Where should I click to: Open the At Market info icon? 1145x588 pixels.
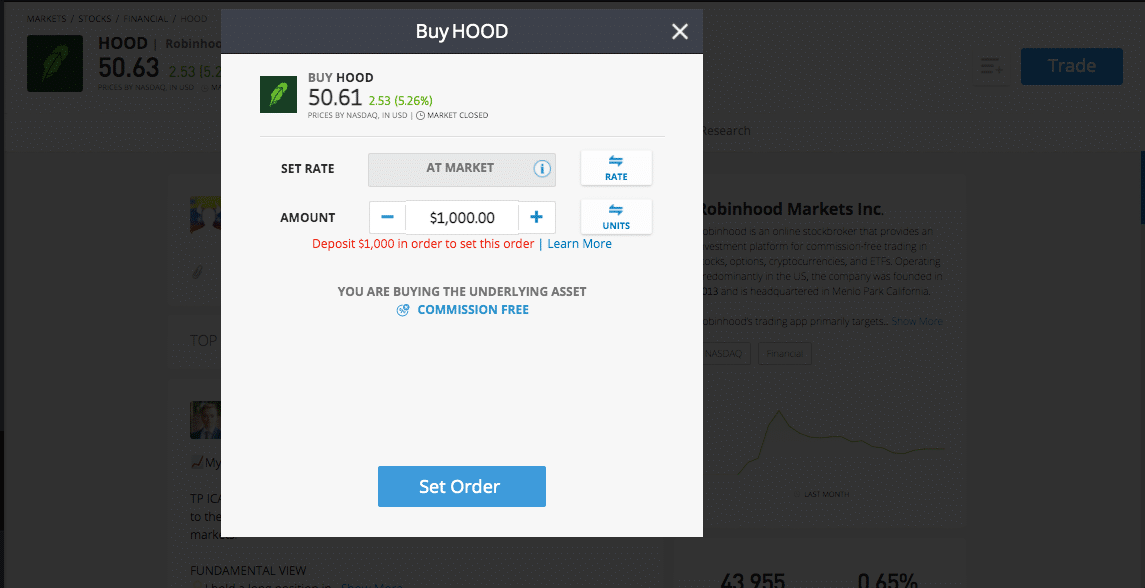[x=541, y=169]
